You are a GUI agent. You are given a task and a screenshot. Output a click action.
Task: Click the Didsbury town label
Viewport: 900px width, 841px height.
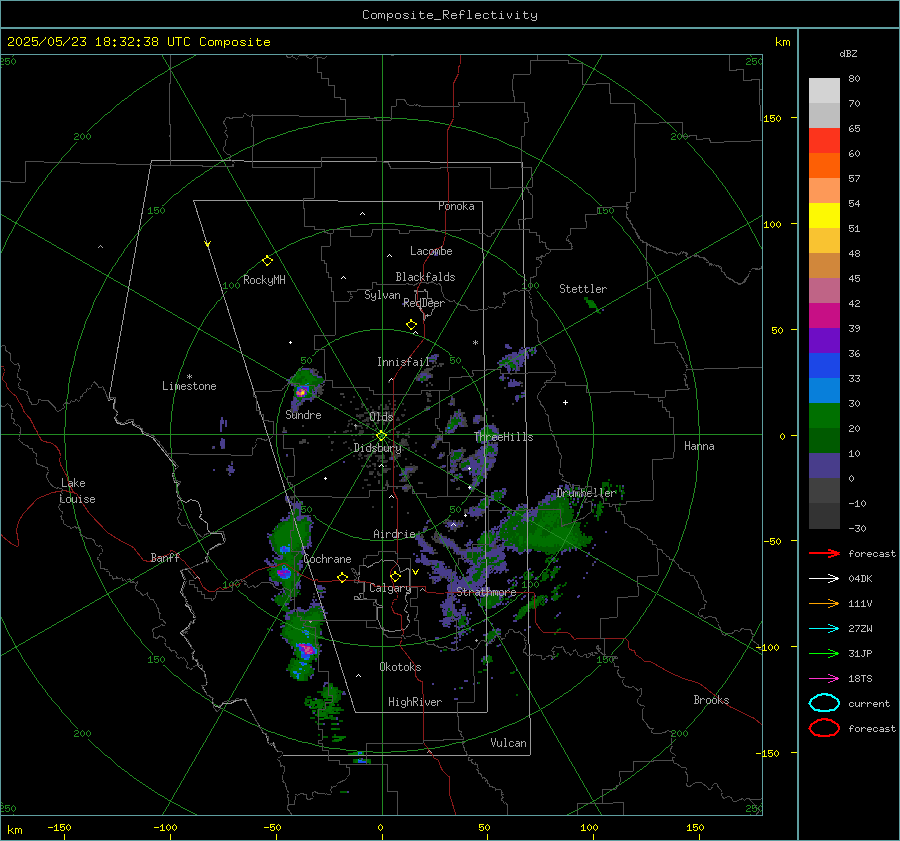377,448
